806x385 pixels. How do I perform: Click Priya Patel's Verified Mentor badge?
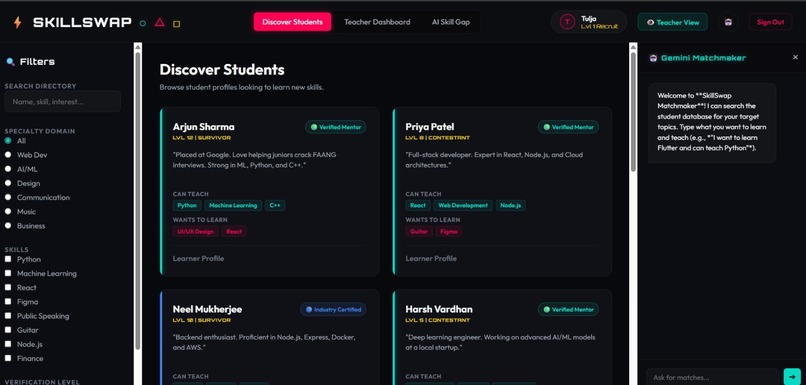569,127
